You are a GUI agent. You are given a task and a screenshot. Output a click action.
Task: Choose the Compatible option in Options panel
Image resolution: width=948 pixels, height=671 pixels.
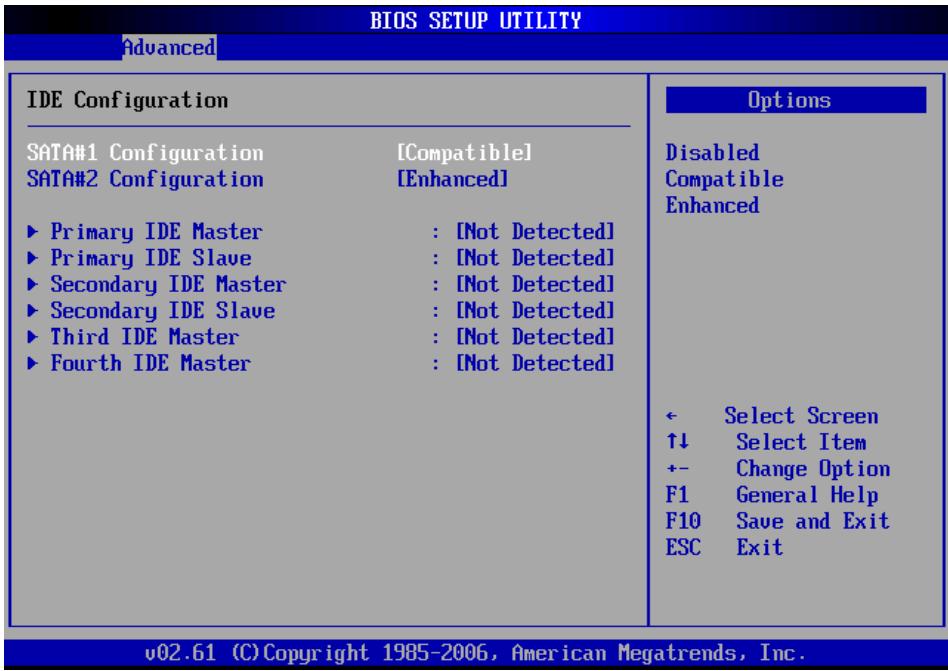coord(724,179)
